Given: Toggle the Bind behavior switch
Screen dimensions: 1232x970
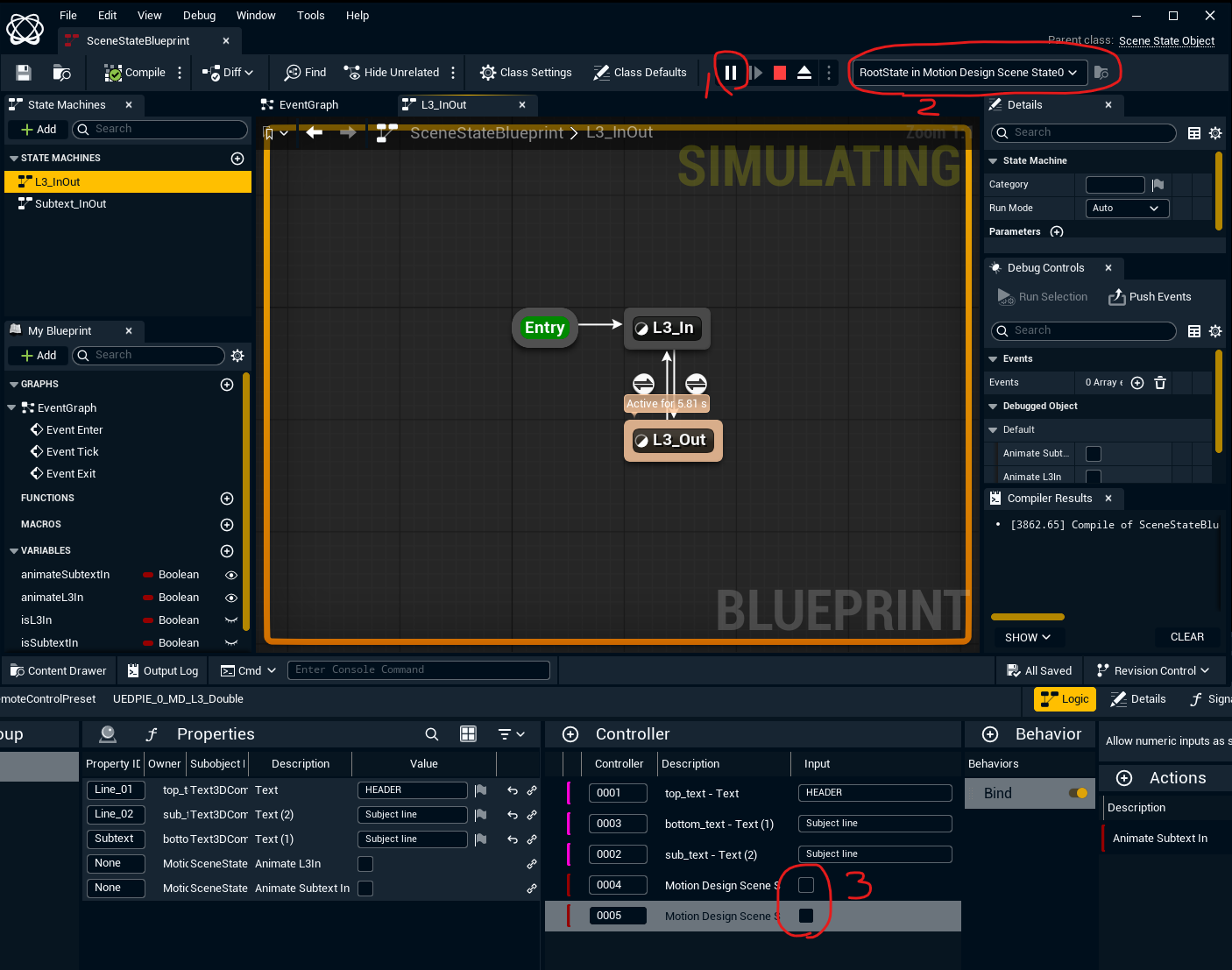Looking at the screenshot, I should (x=1078, y=793).
